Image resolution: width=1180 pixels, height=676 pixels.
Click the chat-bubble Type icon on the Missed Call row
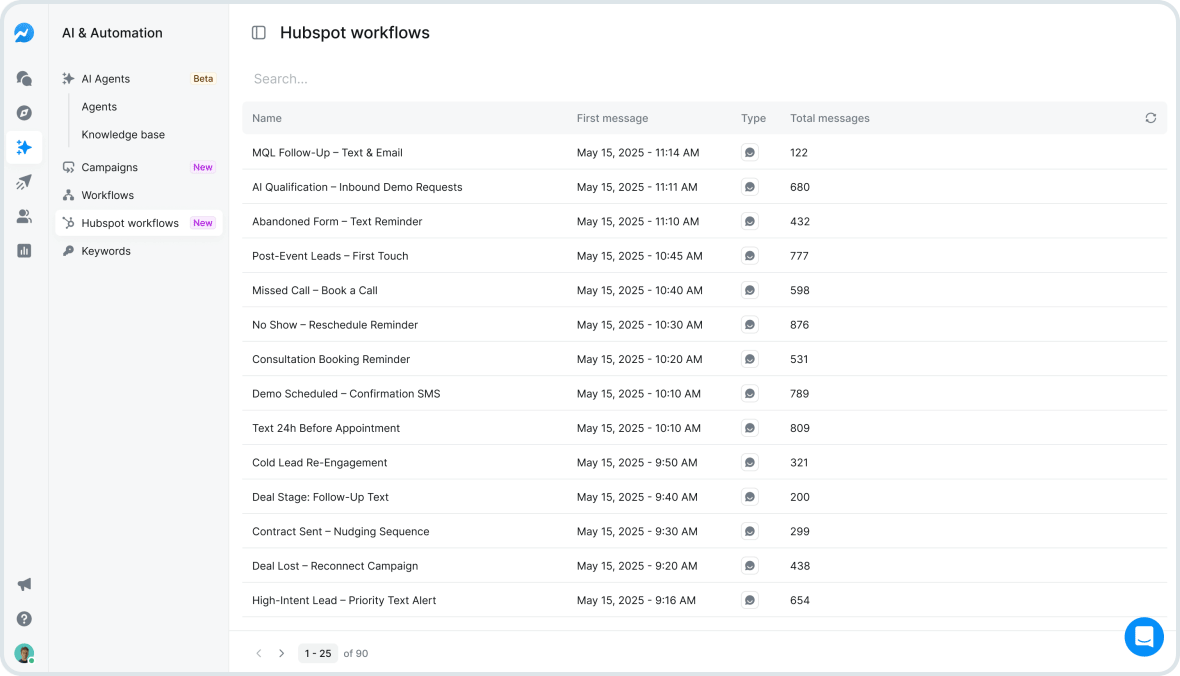click(750, 290)
